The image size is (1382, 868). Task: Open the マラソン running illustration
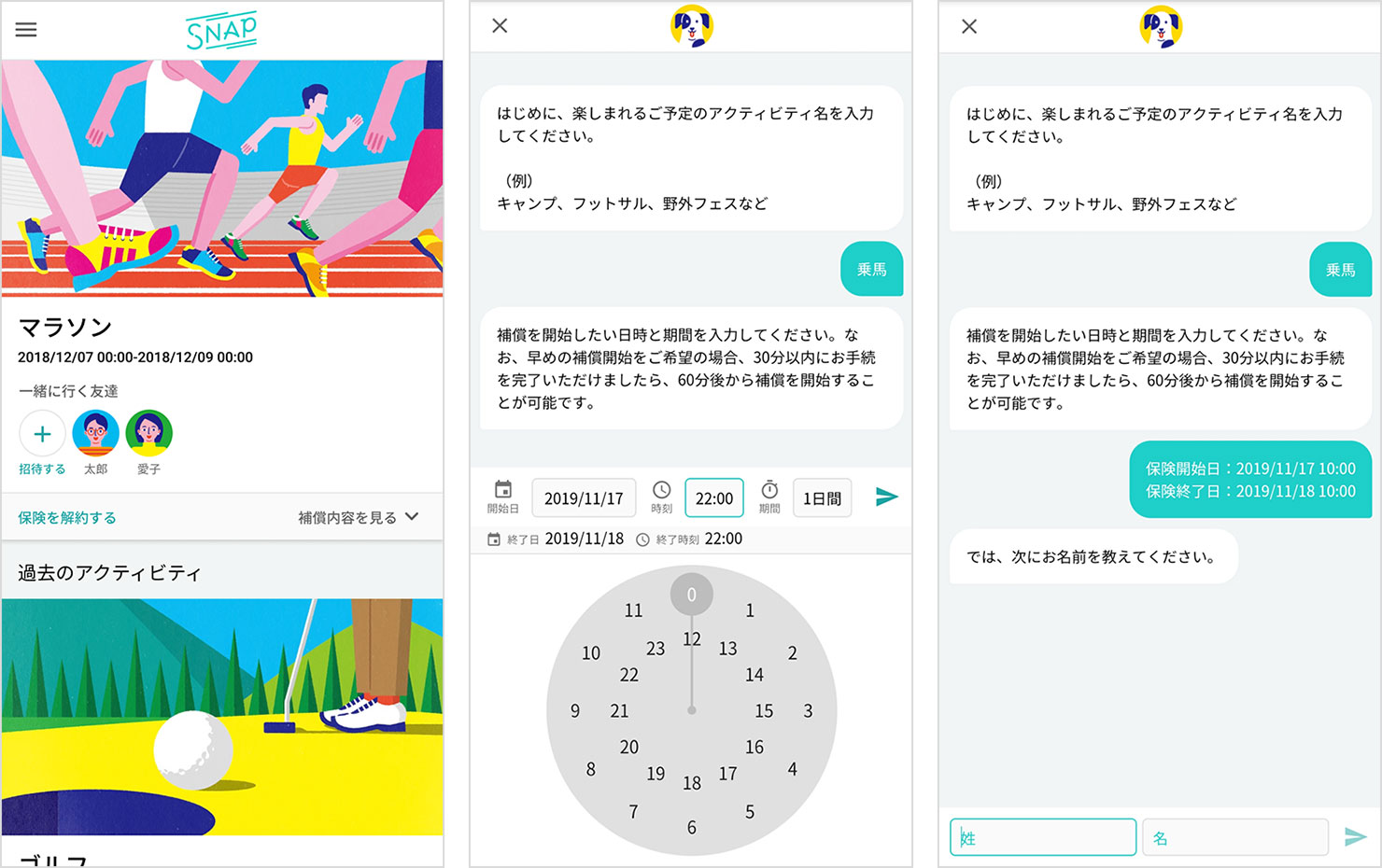(x=222, y=178)
